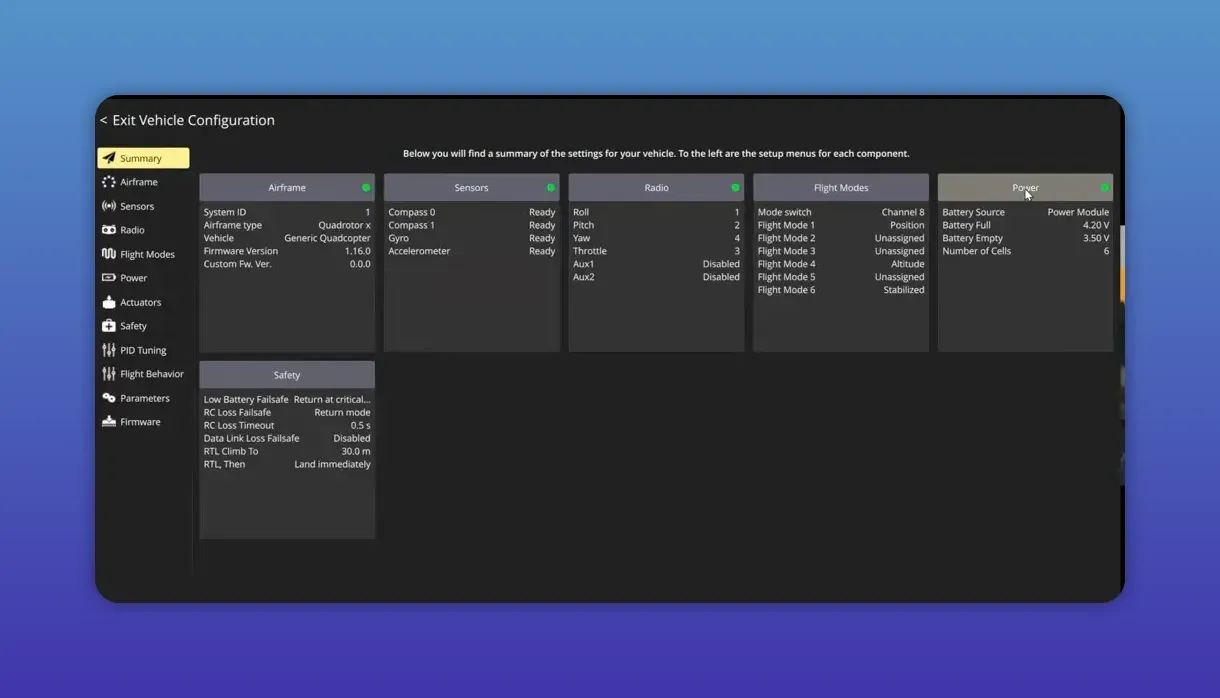Click the Safety summary panel header
1220x698 pixels.
tap(287, 374)
